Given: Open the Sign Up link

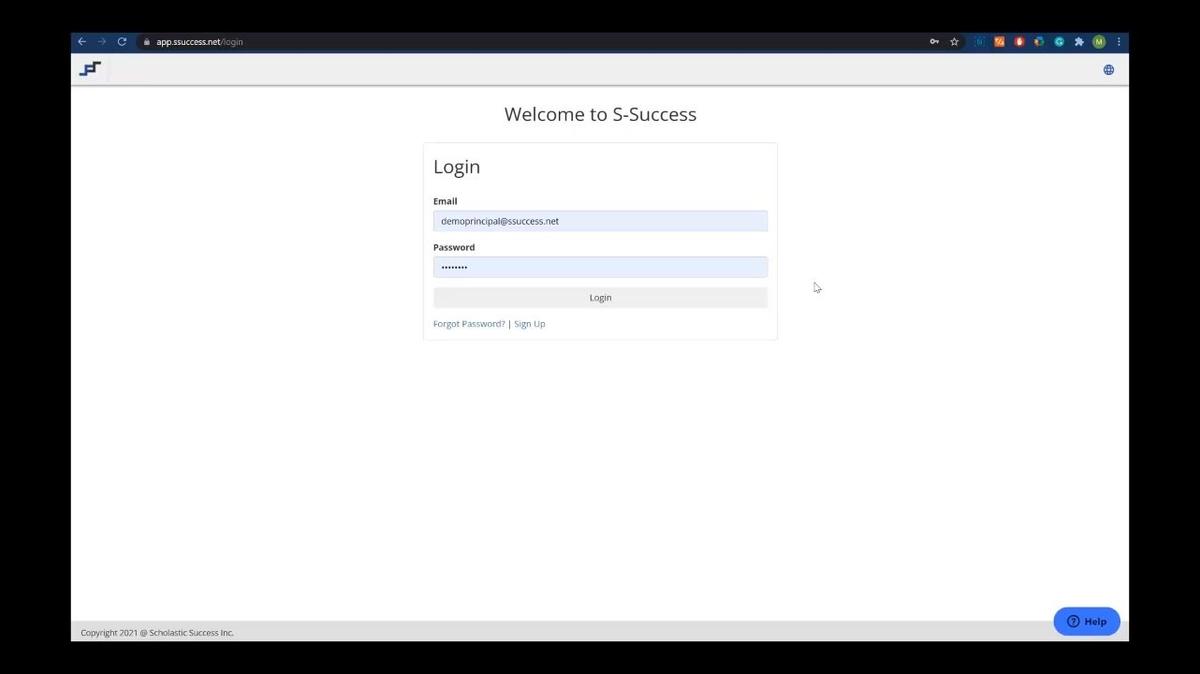Looking at the screenshot, I should pyautogui.click(x=530, y=324).
